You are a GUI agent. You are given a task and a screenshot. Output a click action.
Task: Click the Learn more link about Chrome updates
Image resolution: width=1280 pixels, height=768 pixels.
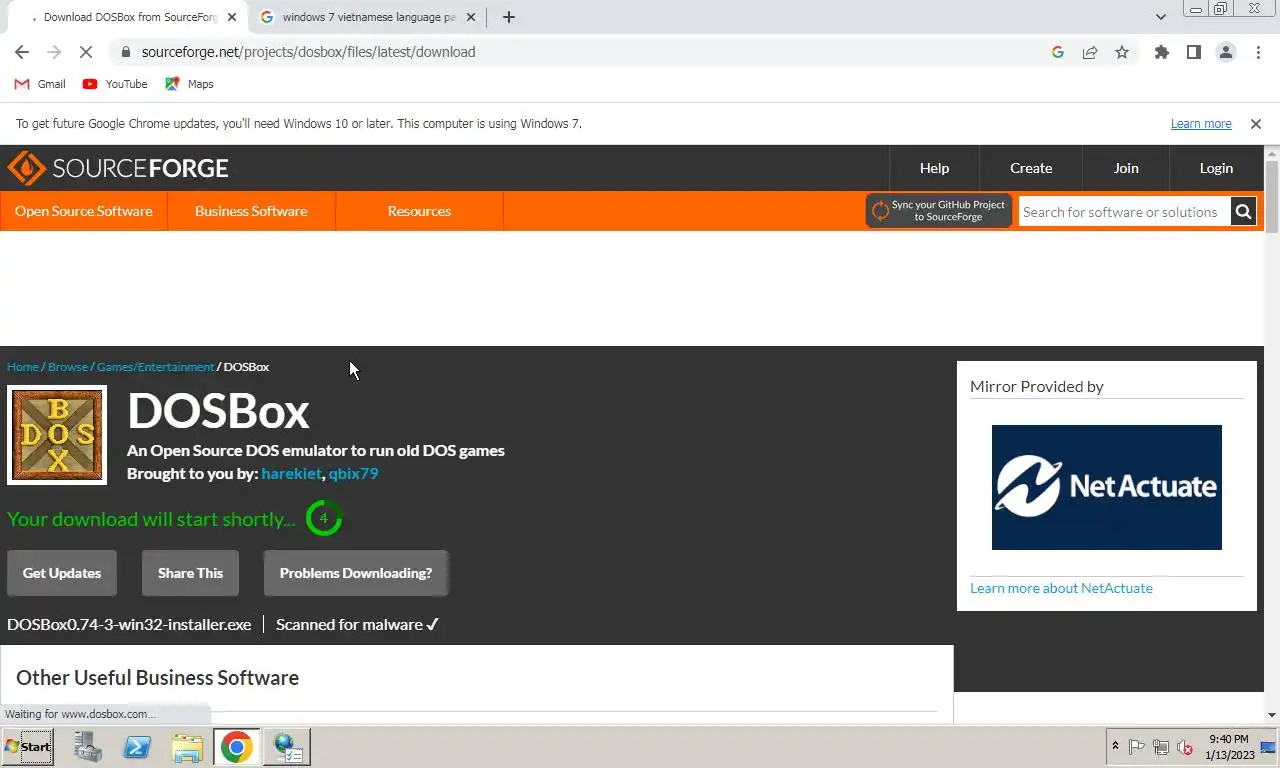click(x=1201, y=124)
